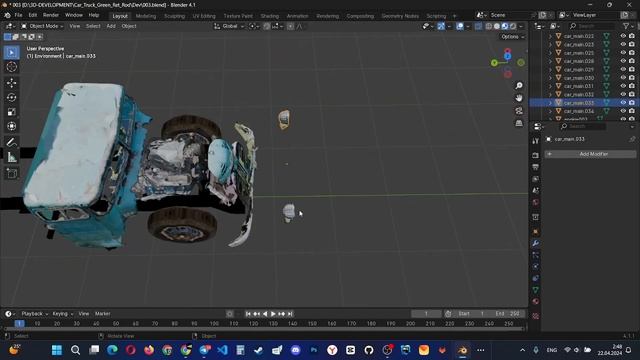This screenshot has width=640, height=360.
Task: Open the timeline Playback dropdown
Action: (x=35, y=314)
